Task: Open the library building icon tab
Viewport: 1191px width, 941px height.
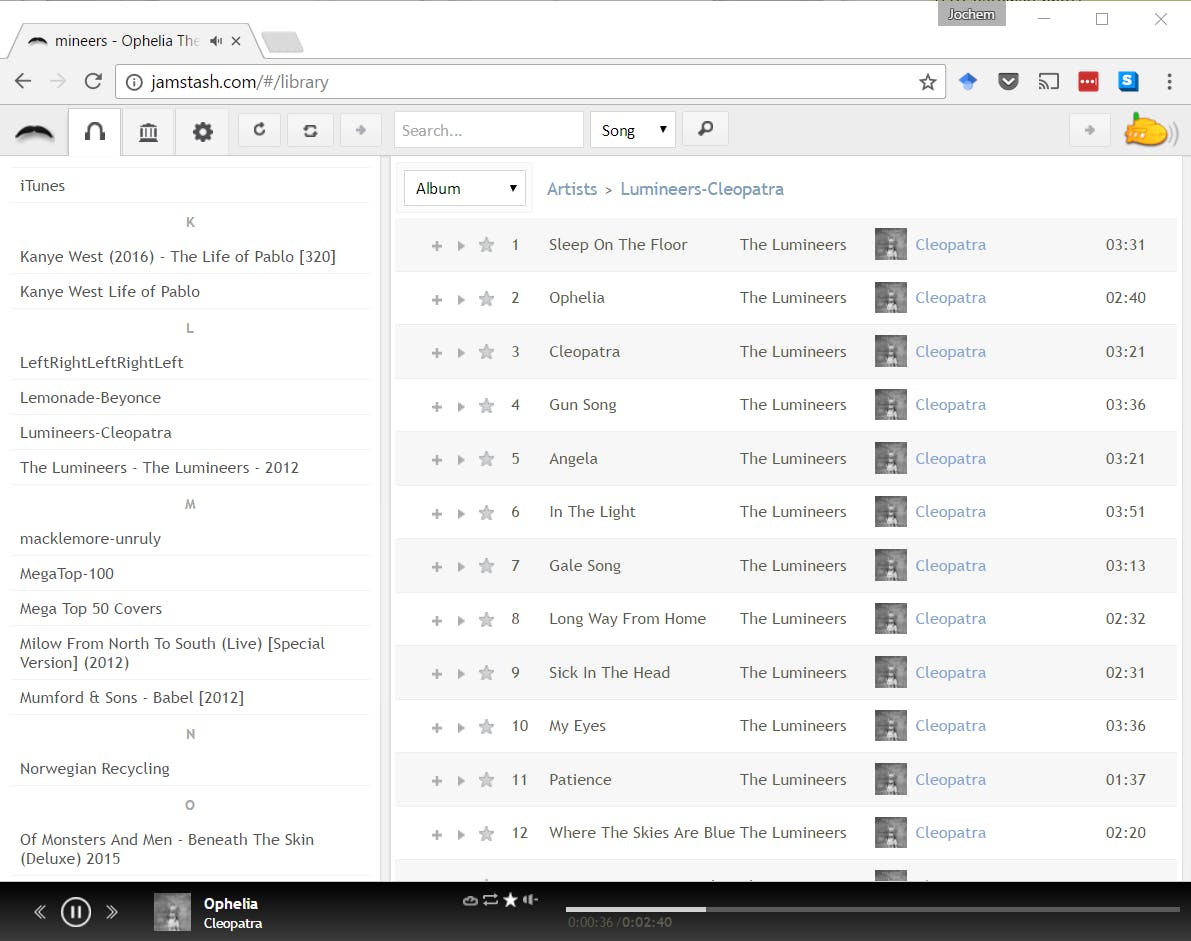Action: [x=149, y=132]
